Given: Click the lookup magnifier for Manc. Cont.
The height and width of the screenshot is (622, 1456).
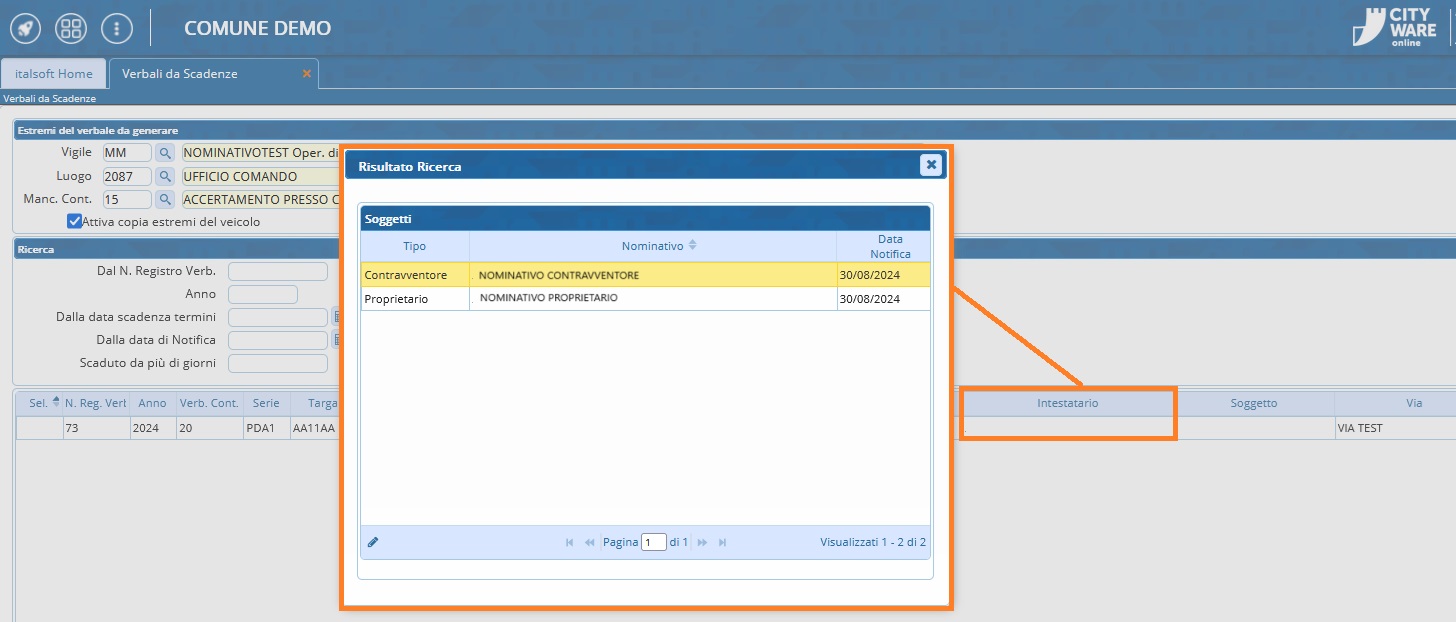Looking at the screenshot, I should click(x=165, y=199).
